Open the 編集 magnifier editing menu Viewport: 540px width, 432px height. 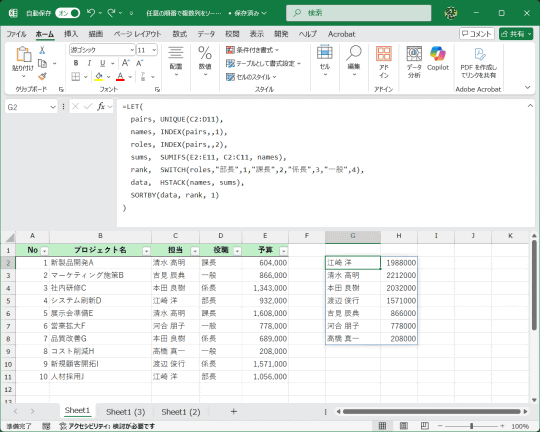click(x=354, y=60)
